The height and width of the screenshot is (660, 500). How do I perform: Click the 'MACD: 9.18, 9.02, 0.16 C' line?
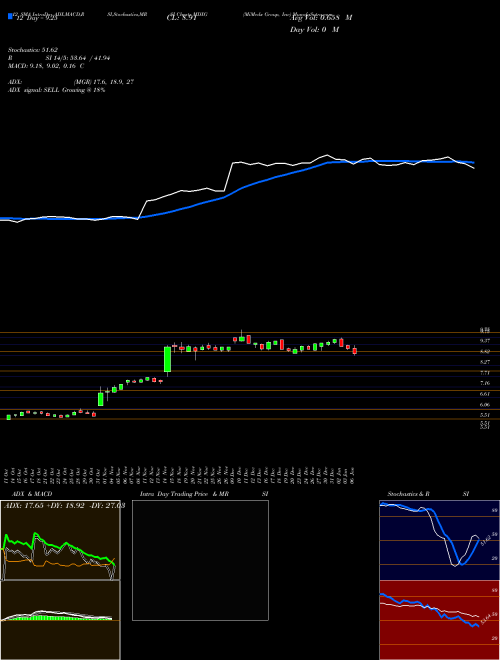coord(46,66)
